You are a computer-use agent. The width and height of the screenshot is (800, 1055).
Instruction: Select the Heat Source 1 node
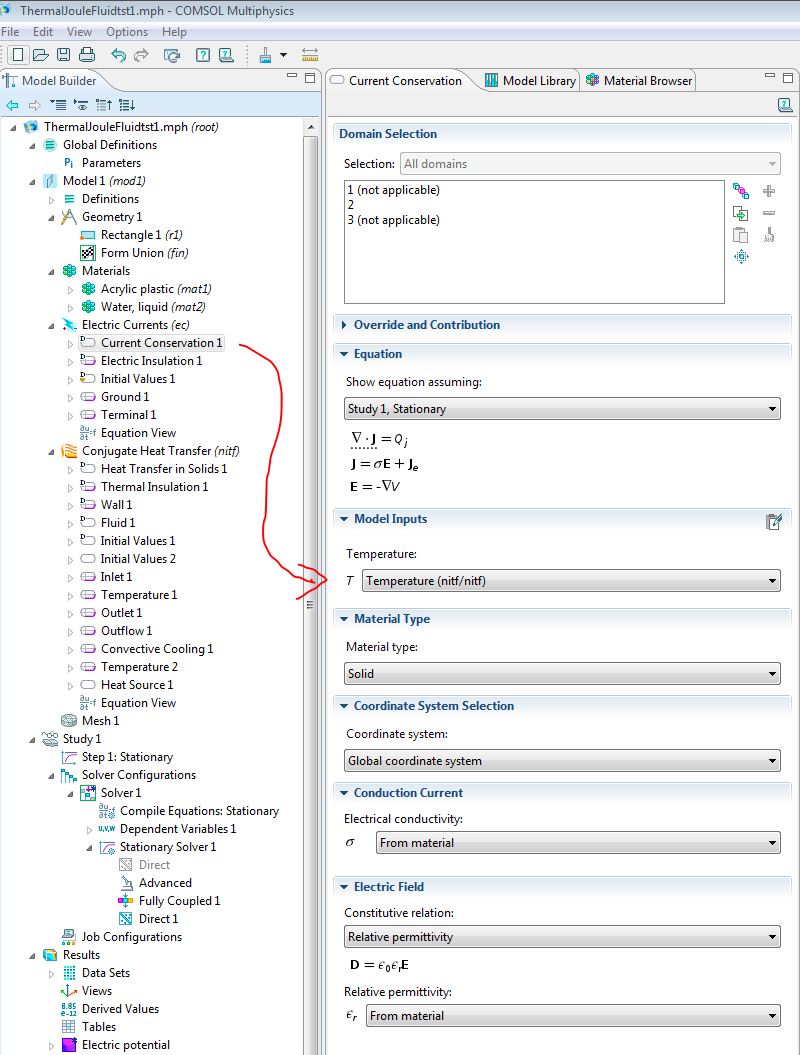point(136,685)
